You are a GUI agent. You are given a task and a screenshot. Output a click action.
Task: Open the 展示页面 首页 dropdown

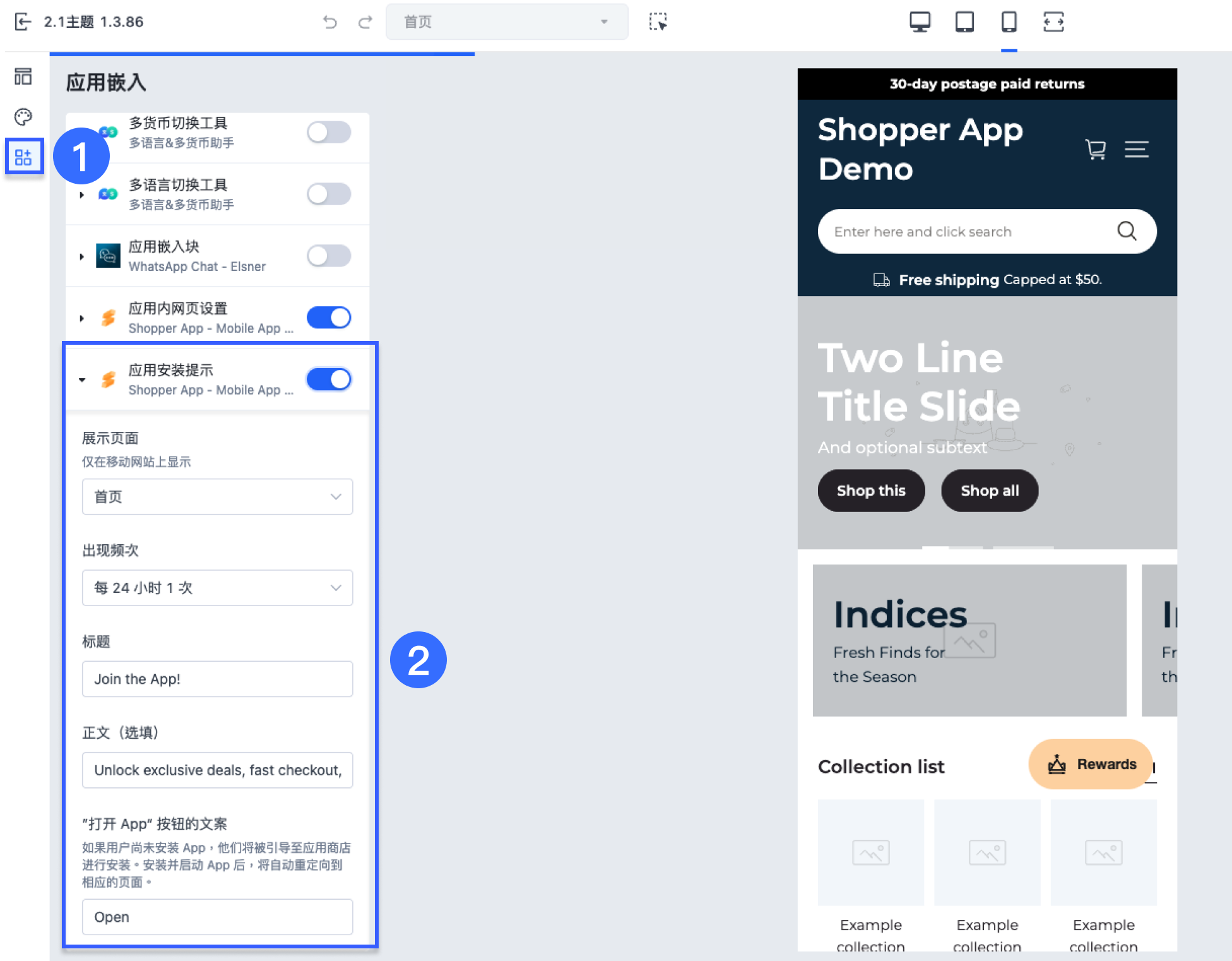coord(218,496)
